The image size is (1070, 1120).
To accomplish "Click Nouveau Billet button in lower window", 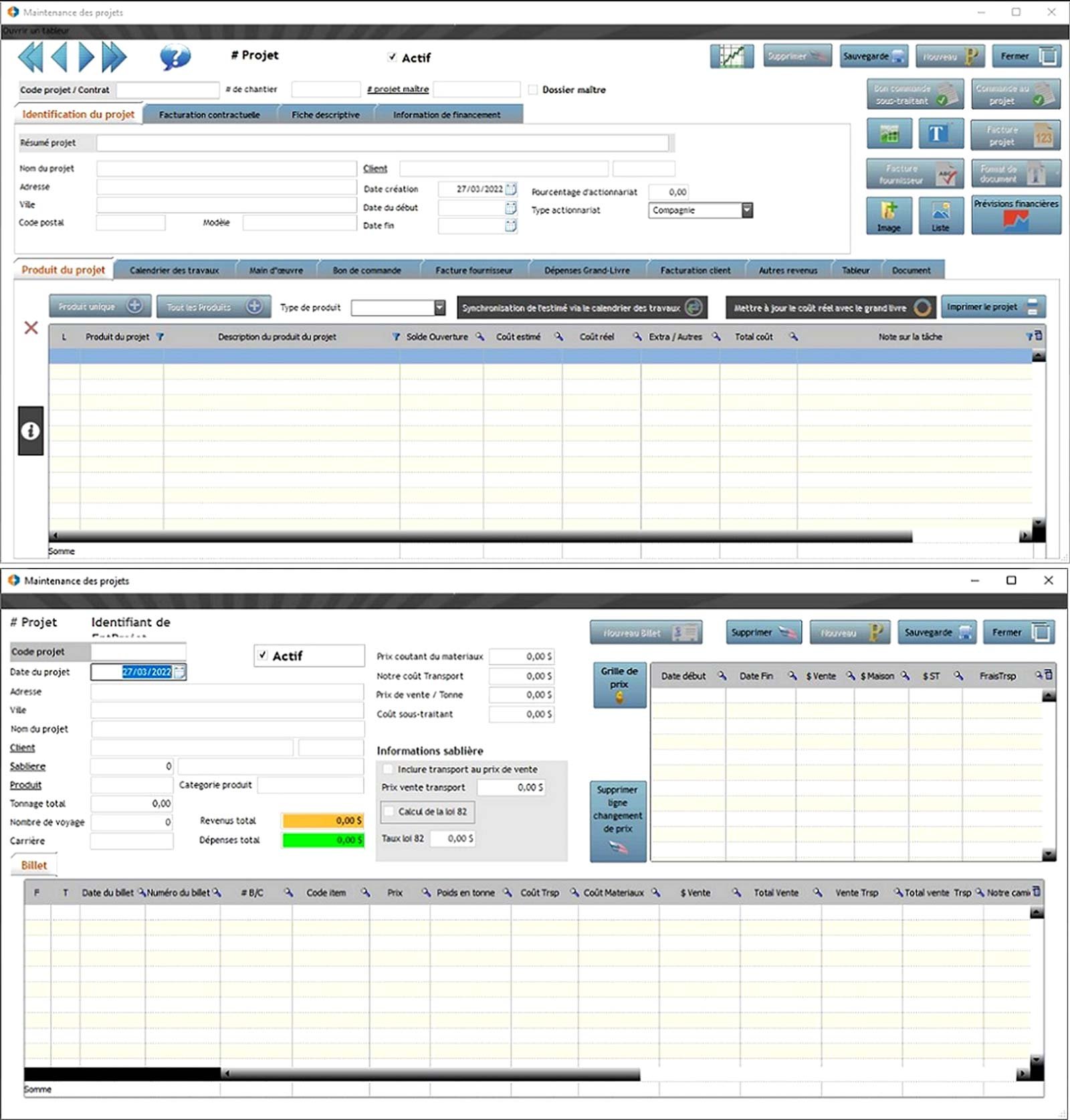I will coord(646,632).
